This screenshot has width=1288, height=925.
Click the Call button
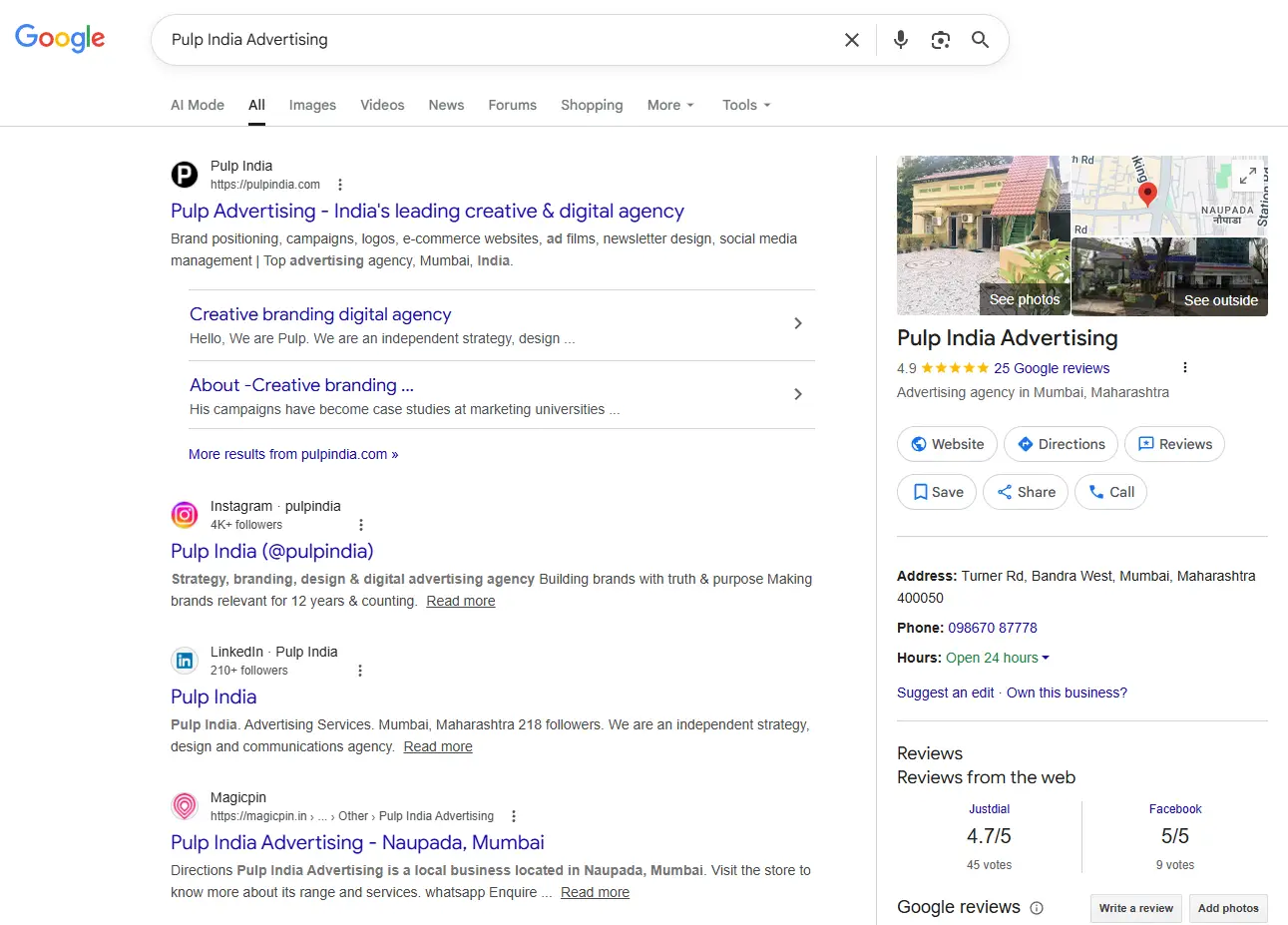[1110, 492]
